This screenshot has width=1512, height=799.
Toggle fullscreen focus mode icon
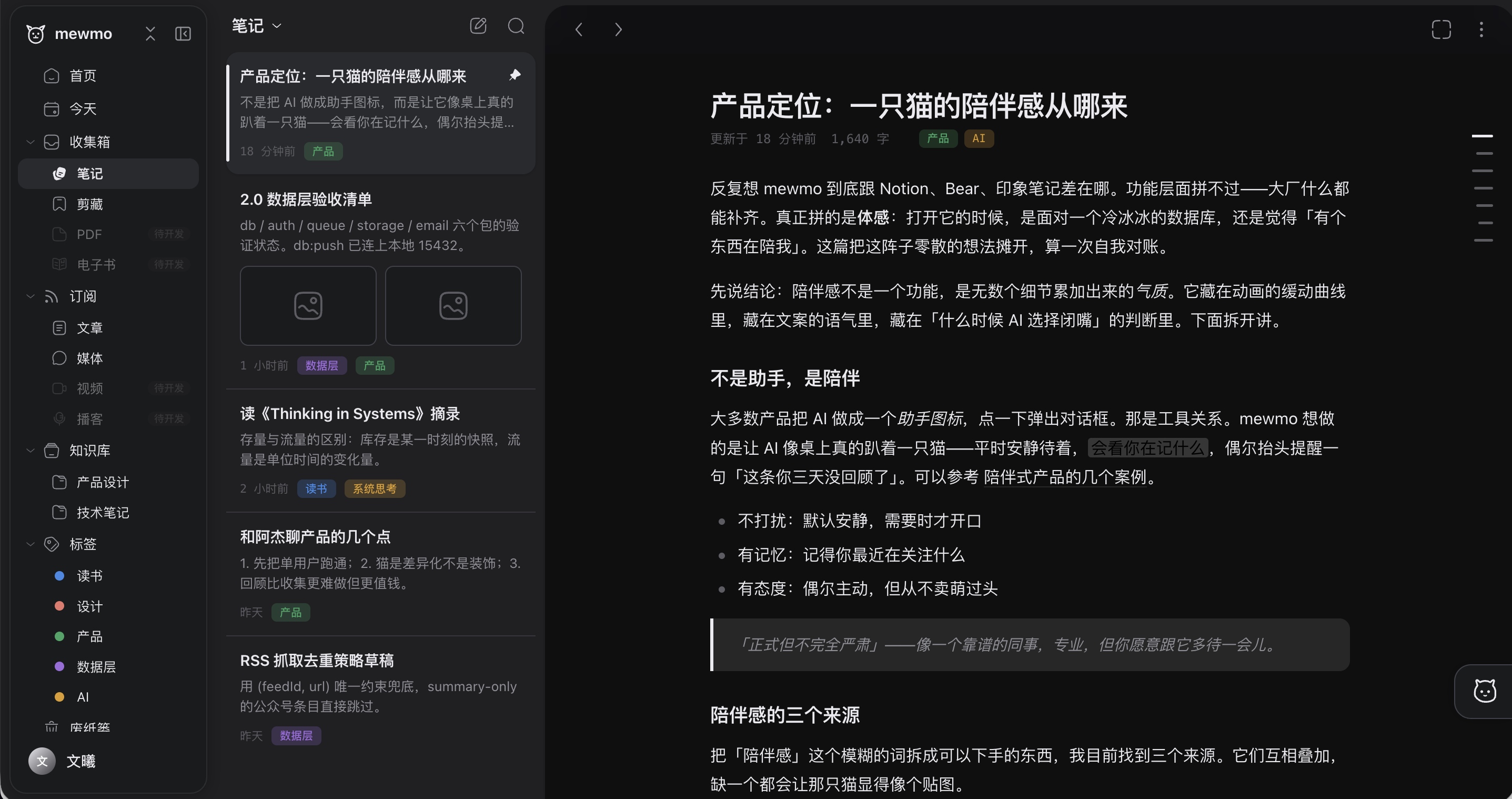coord(1441,29)
